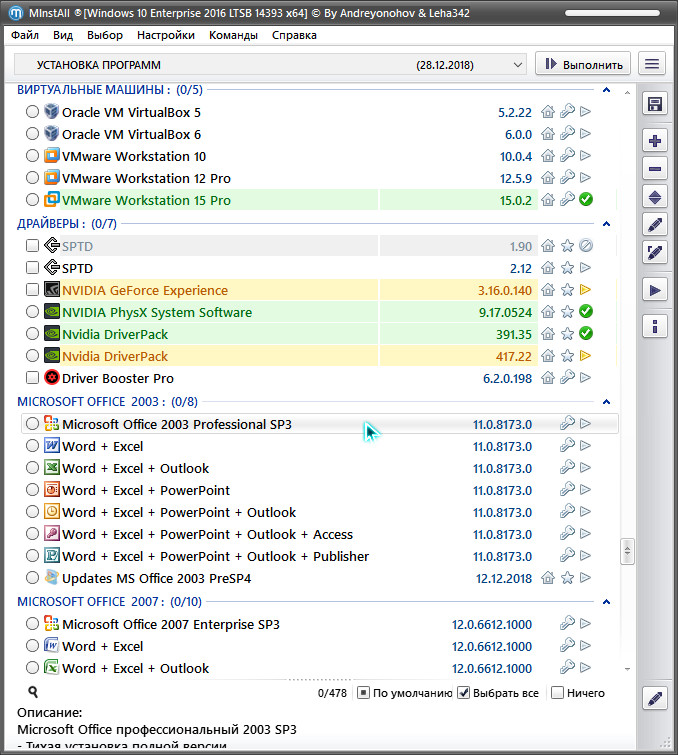678x755 pixels.
Task: Click home icon for VMware Workstation 15 Pro
Action: point(548,200)
